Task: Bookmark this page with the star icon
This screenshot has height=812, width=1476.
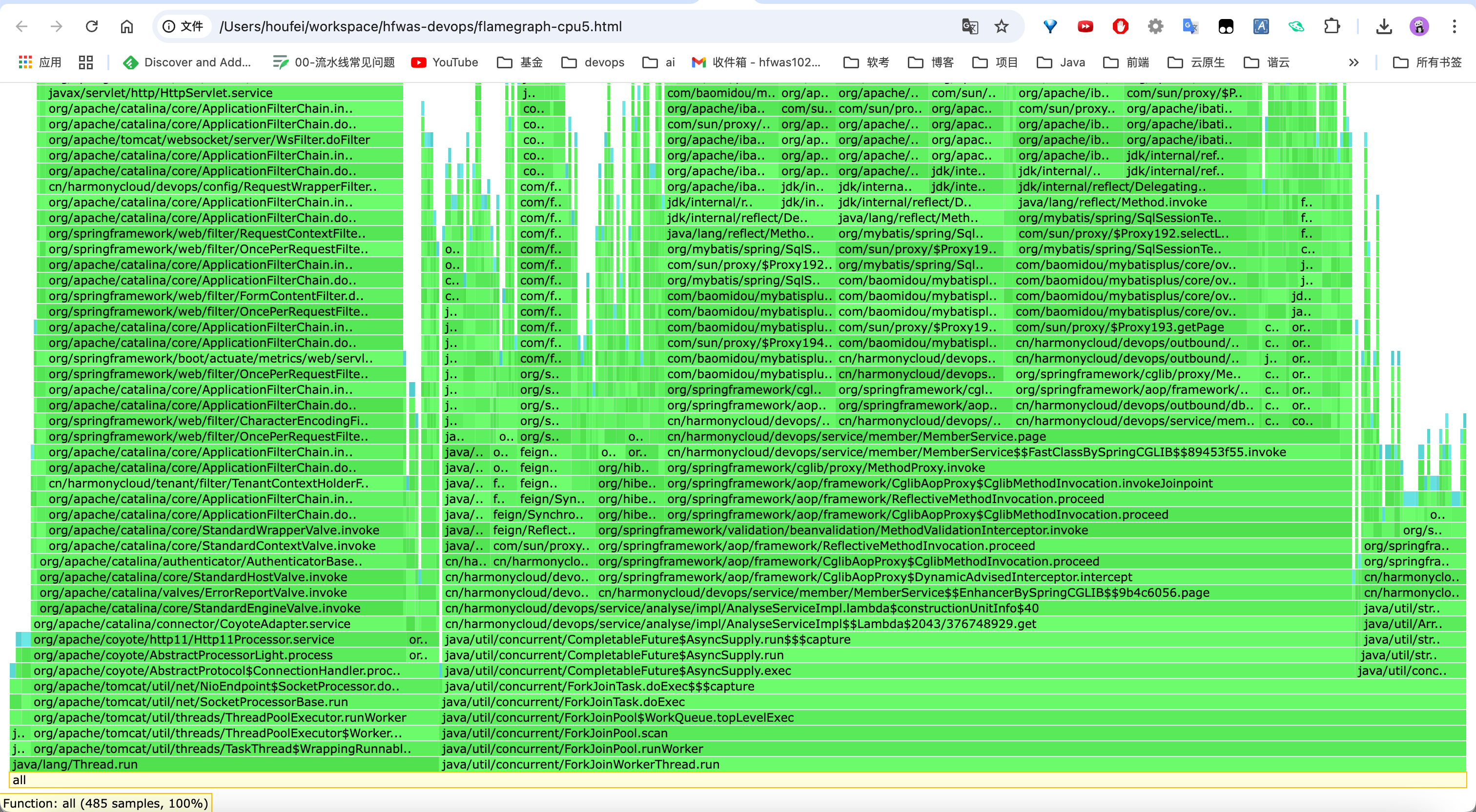Action: click(1001, 26)
